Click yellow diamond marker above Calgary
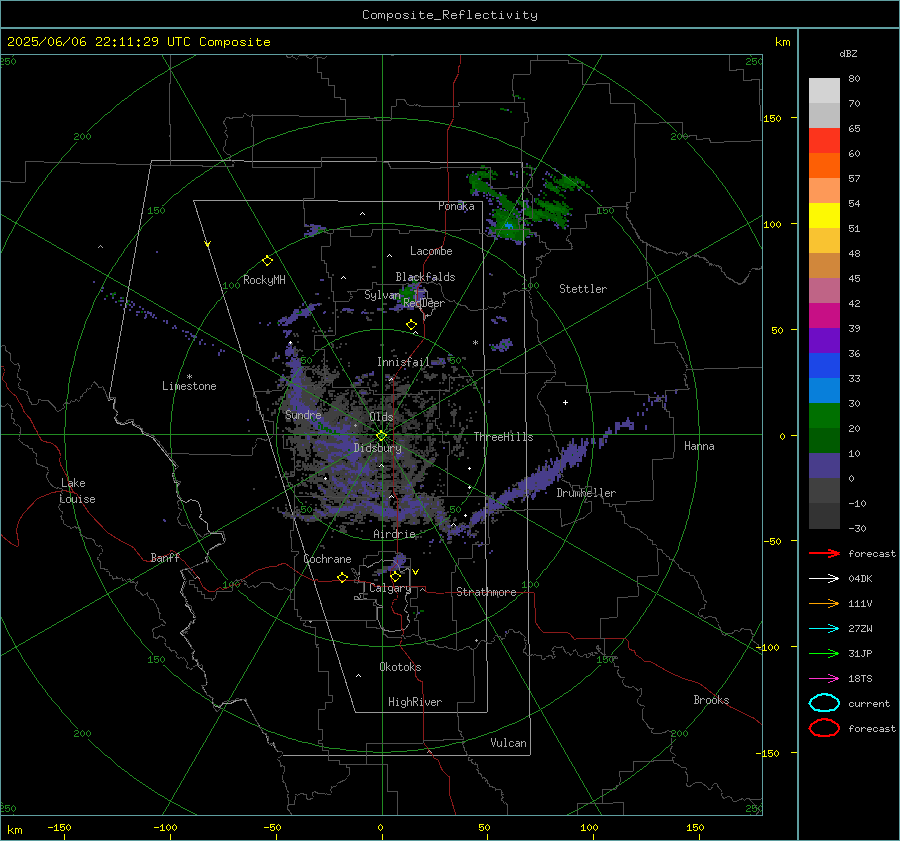Image resolution: width=900 pixels, height=841 pixels. (x=395, y=576)
